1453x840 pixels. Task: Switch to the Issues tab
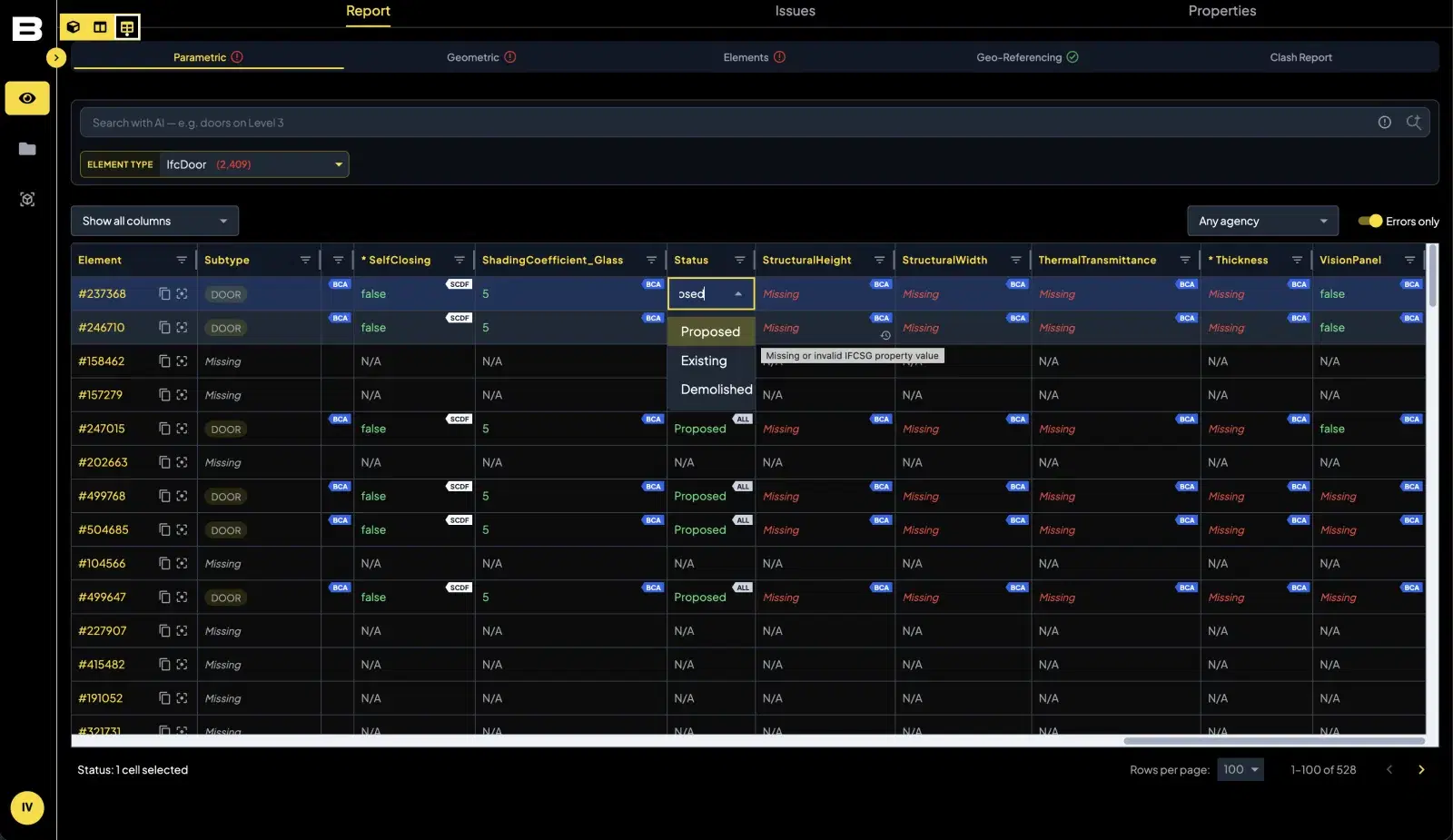[x=795, y=11]
